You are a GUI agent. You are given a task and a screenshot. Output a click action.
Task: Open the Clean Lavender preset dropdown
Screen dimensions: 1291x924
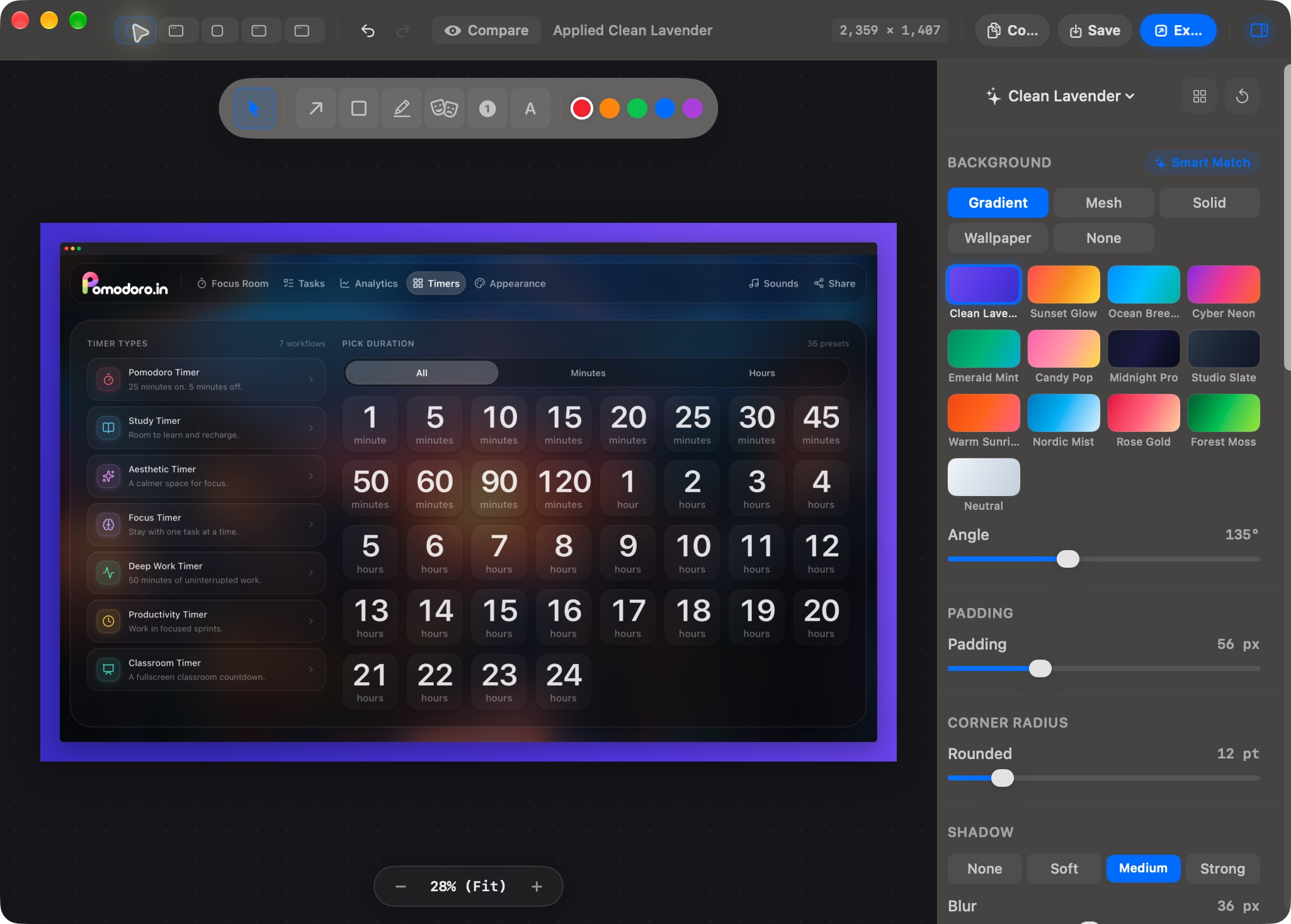pyautogui.click(x=1061, y=96)
